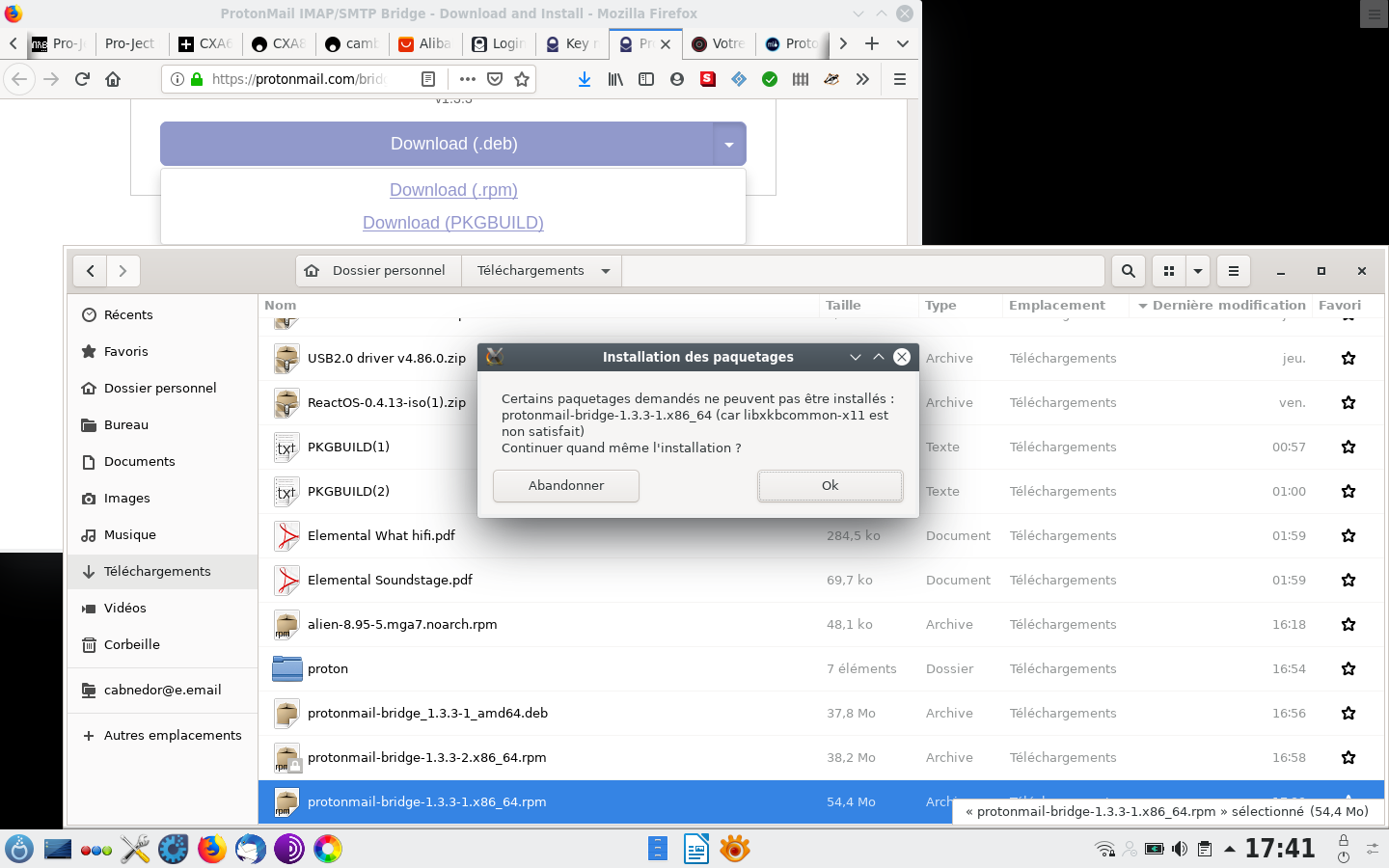Viewport: 1389px width, 868px height.
Task: Open Récents in sidebar
Action: pos(162,314)
